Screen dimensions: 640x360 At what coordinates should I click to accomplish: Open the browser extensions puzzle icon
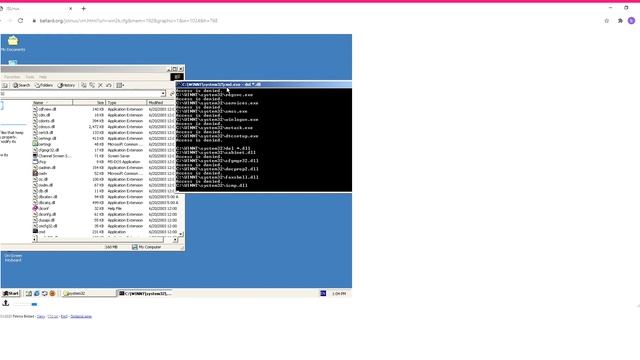pos(620,20)
